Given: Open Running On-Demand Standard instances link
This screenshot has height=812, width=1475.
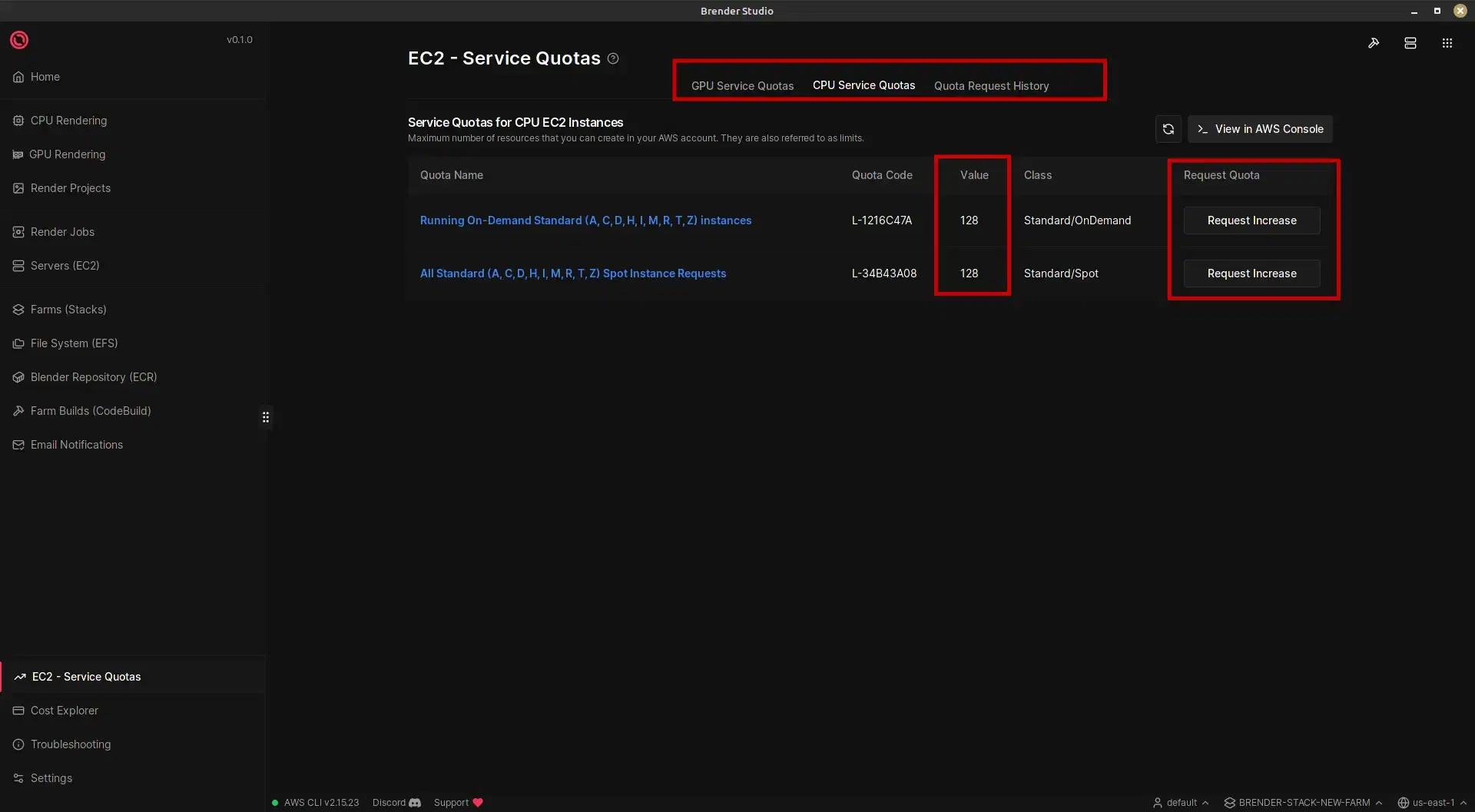Looking at the screenshot, I should 585,220.
